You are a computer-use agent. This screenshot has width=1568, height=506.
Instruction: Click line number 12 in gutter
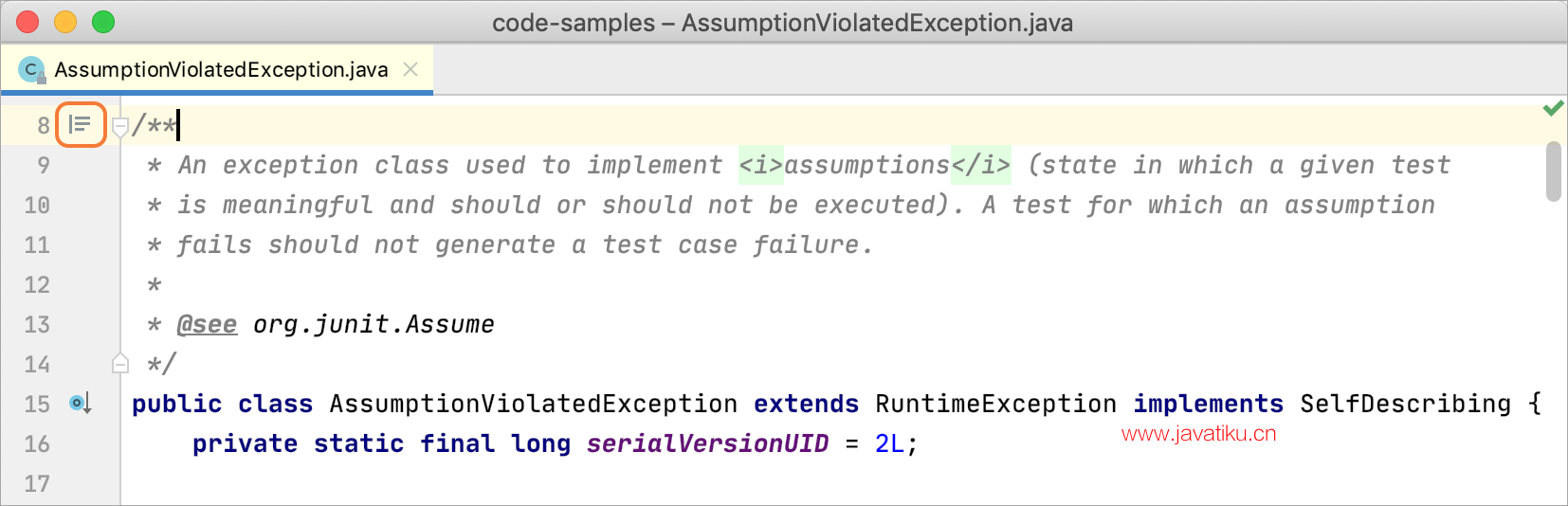tap(37, 284)
